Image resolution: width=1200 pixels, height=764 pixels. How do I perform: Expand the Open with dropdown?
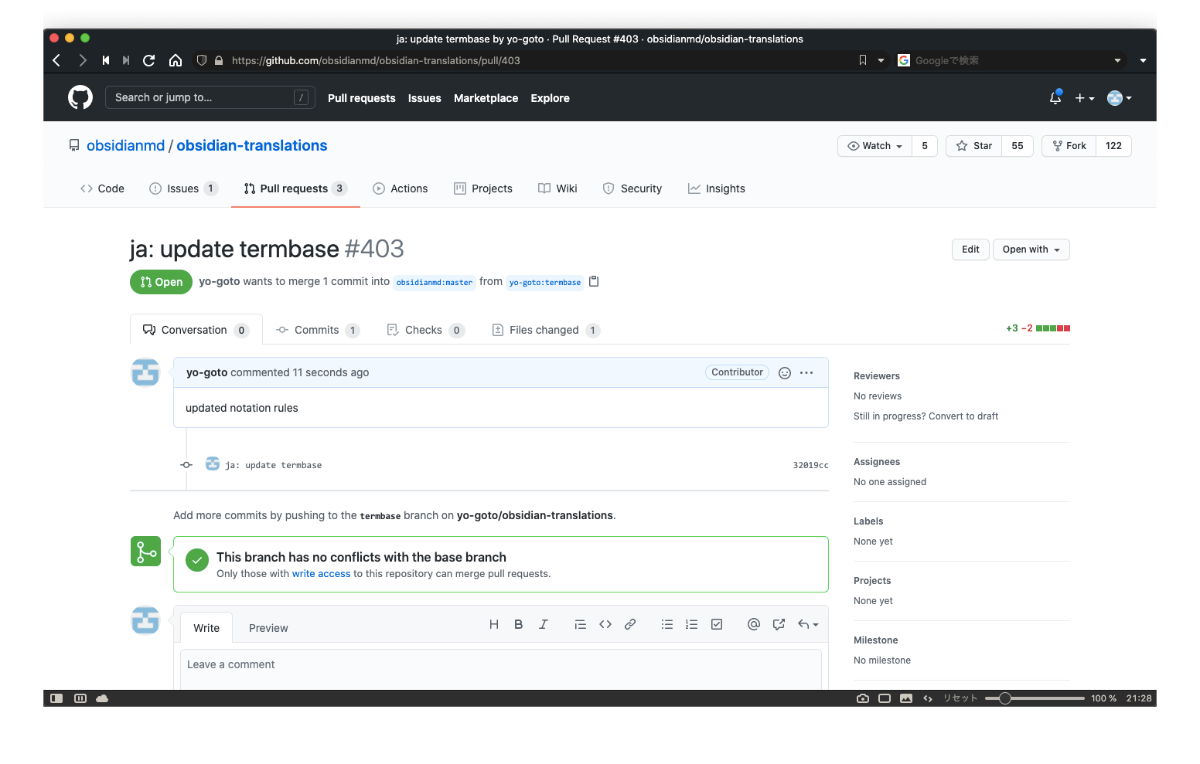[x=1031, y=249]
